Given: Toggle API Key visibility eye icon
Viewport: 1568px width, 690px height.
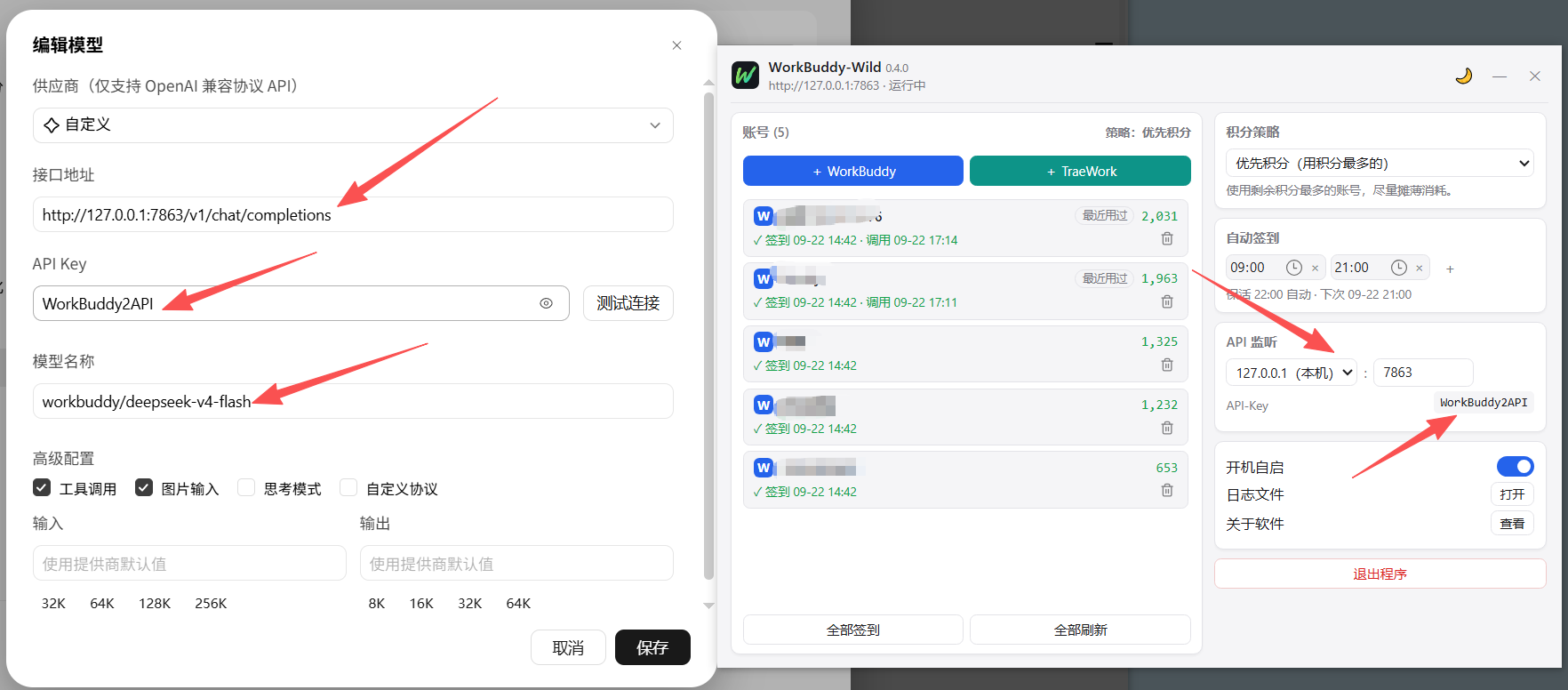Looking at the screenshot, I should 546,303.
